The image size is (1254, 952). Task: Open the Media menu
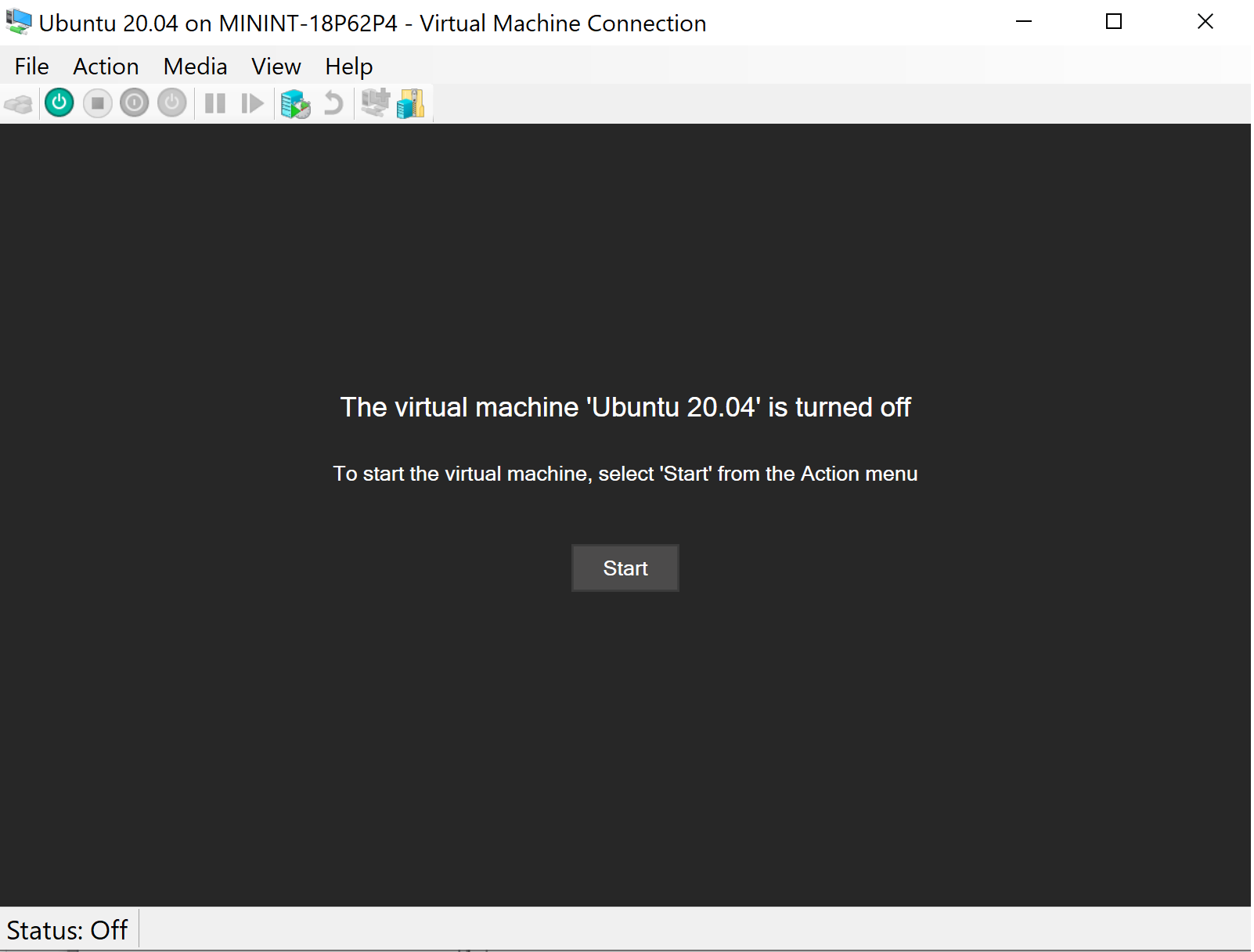(195, 67)
